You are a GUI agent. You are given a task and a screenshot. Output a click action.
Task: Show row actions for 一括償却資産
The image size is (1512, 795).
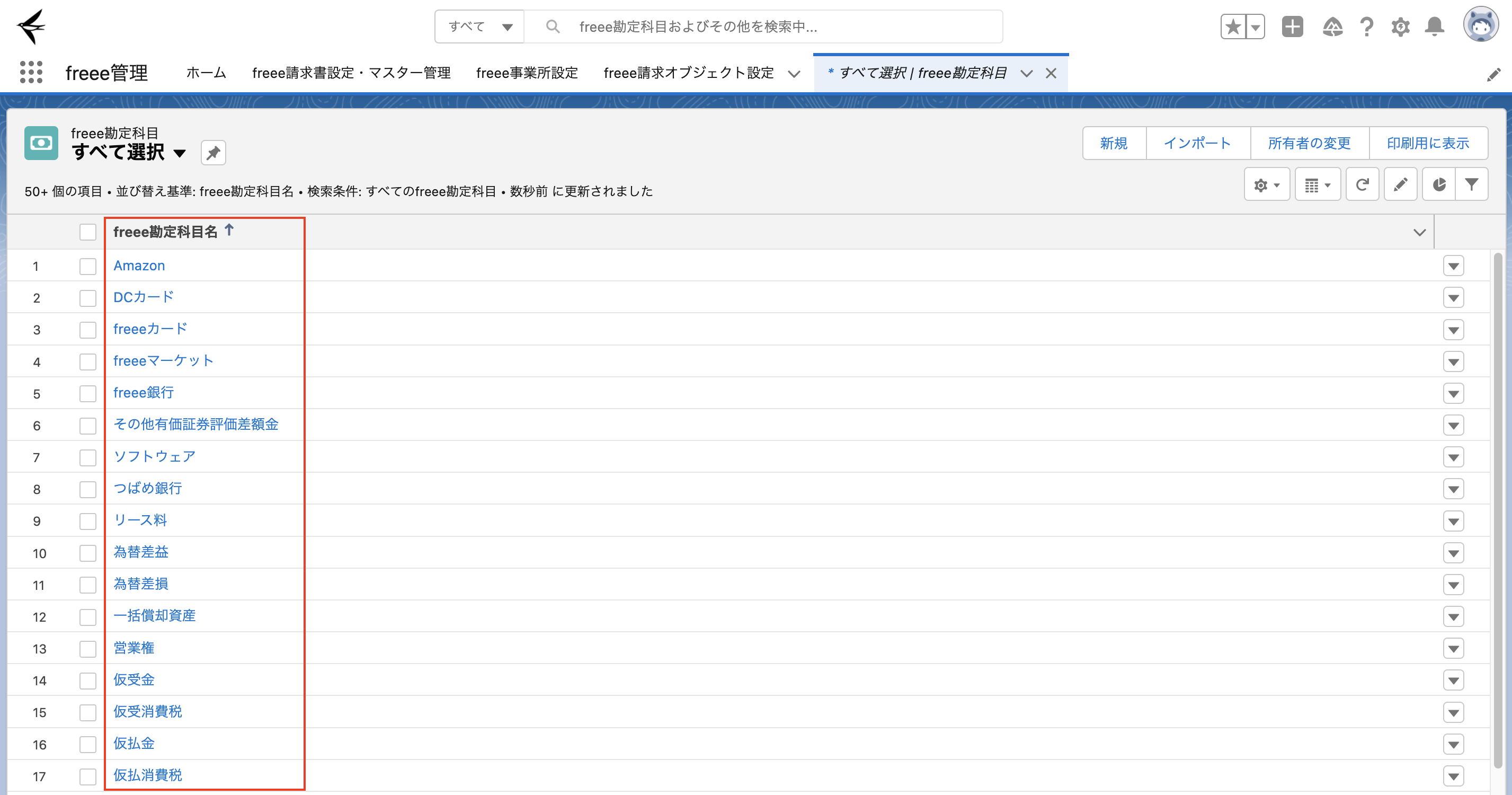coord(1453,616)
